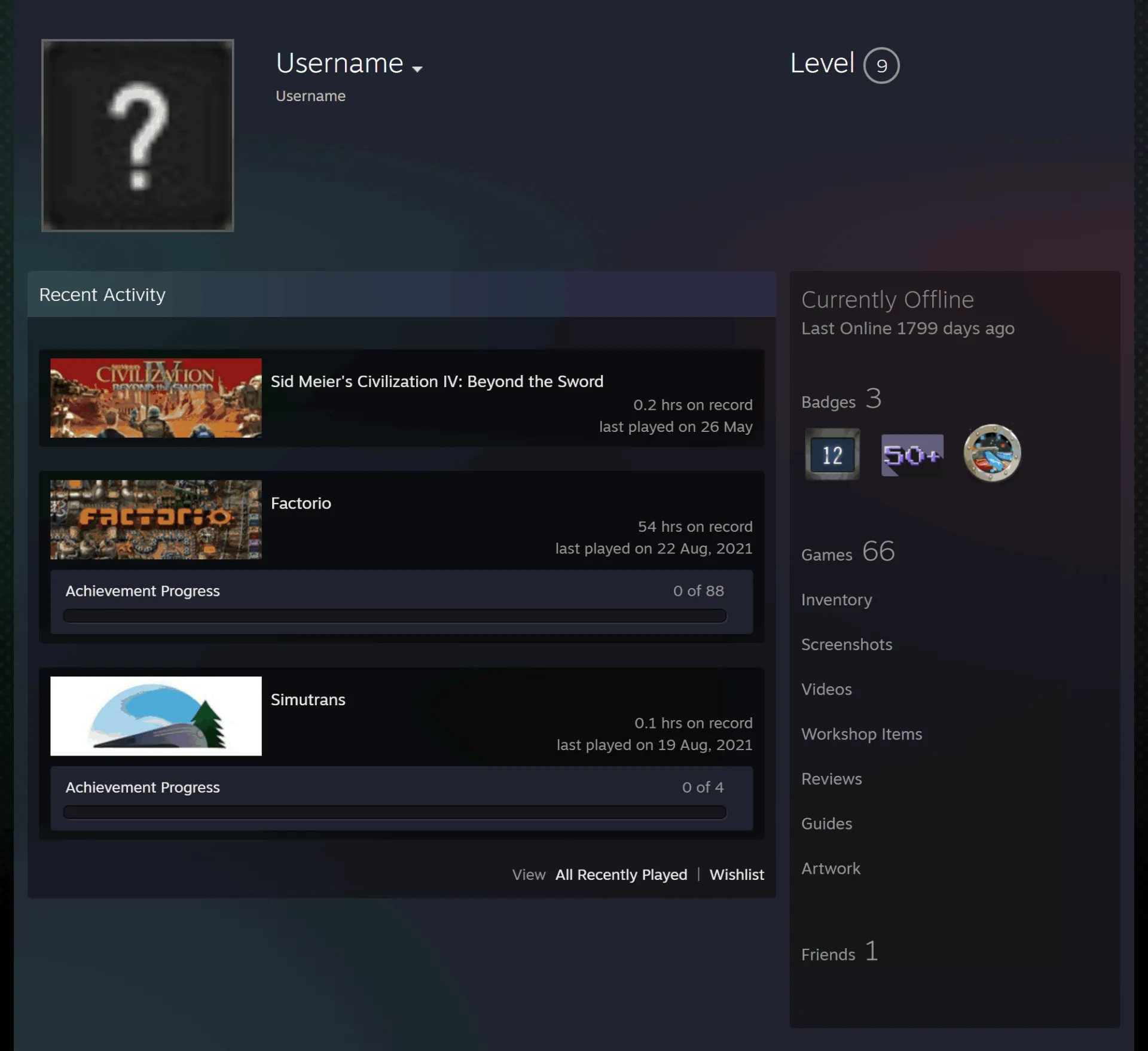This screenshot has height=1051, width=1148.
Task: Open the Inventory link
Action: pyautogui.click(x=836, y=600)
